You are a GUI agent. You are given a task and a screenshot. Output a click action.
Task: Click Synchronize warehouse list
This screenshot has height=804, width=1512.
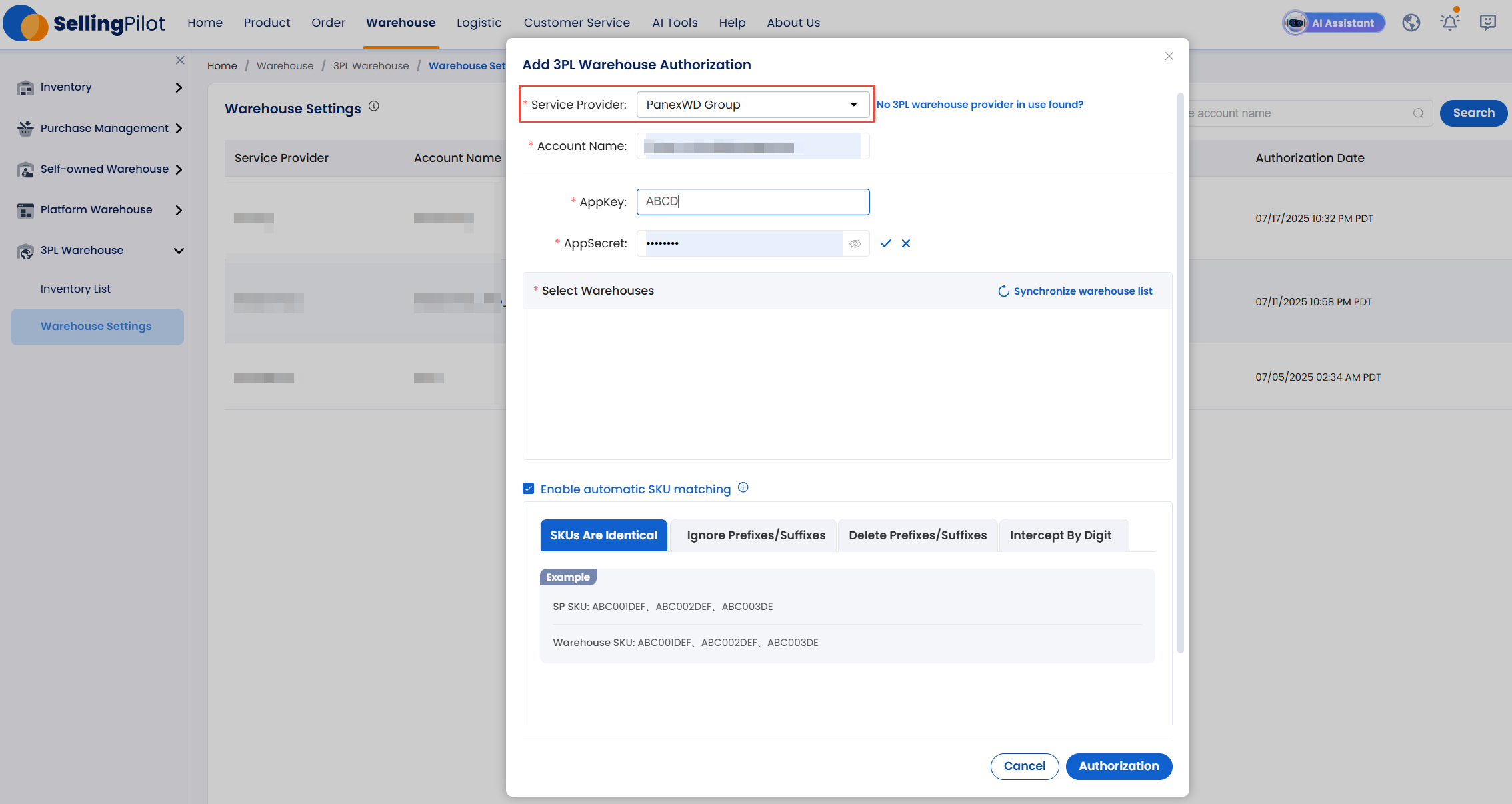coord(1075,291)
